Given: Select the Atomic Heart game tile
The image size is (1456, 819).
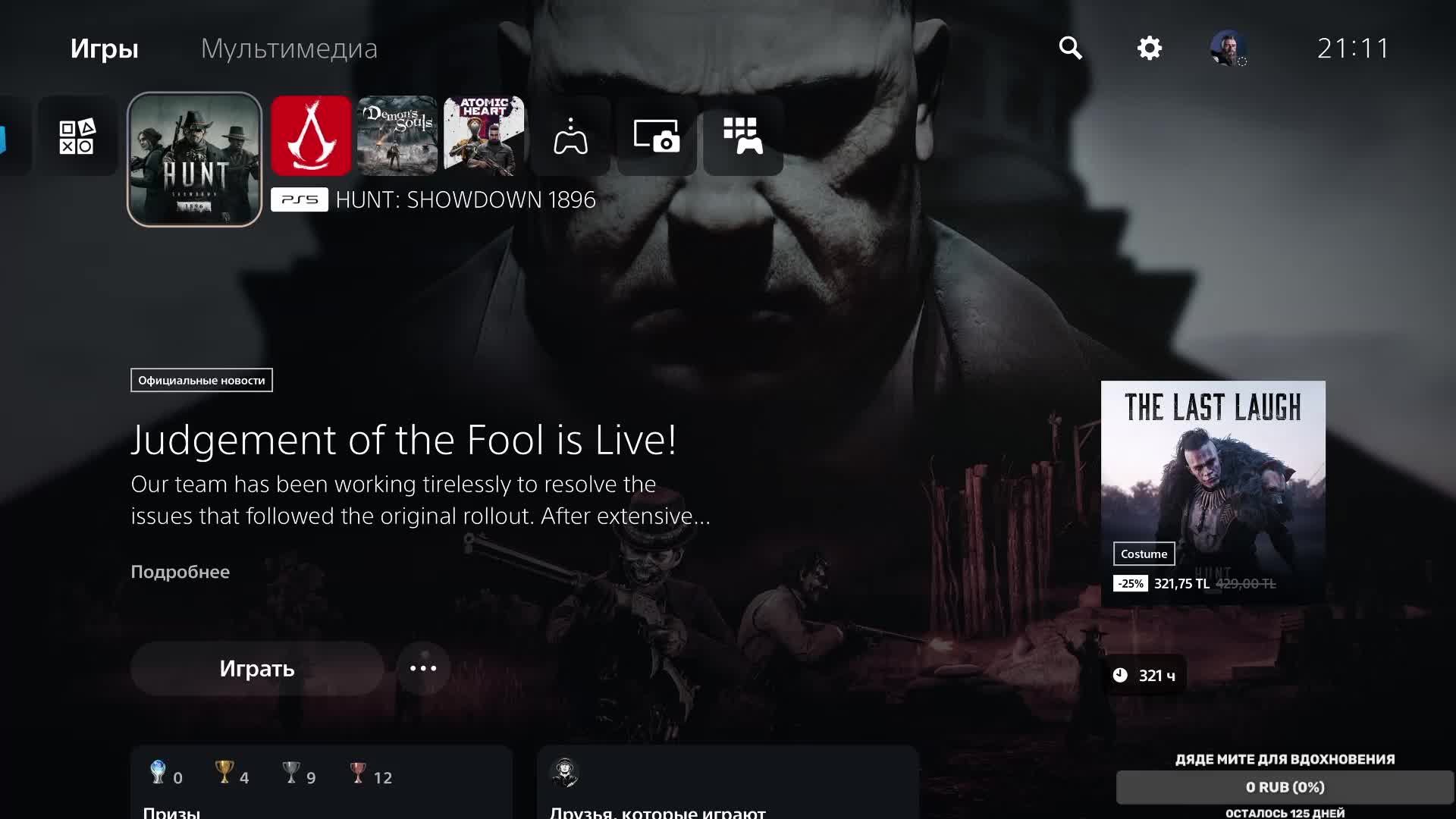Looking at the screenshot, I should point(484,136).
